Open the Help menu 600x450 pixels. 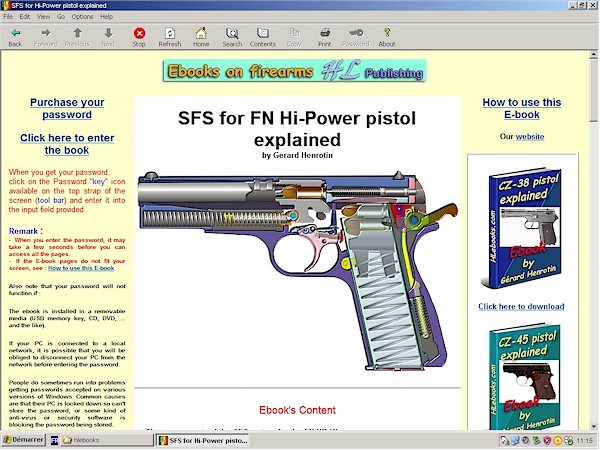coord(106,17)
